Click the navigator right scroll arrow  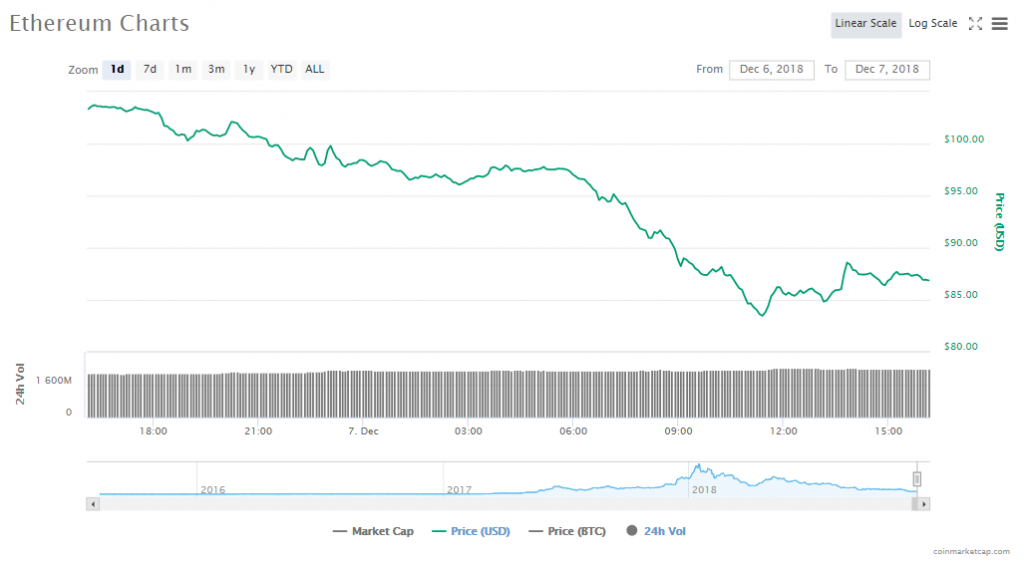pos(924,504)
